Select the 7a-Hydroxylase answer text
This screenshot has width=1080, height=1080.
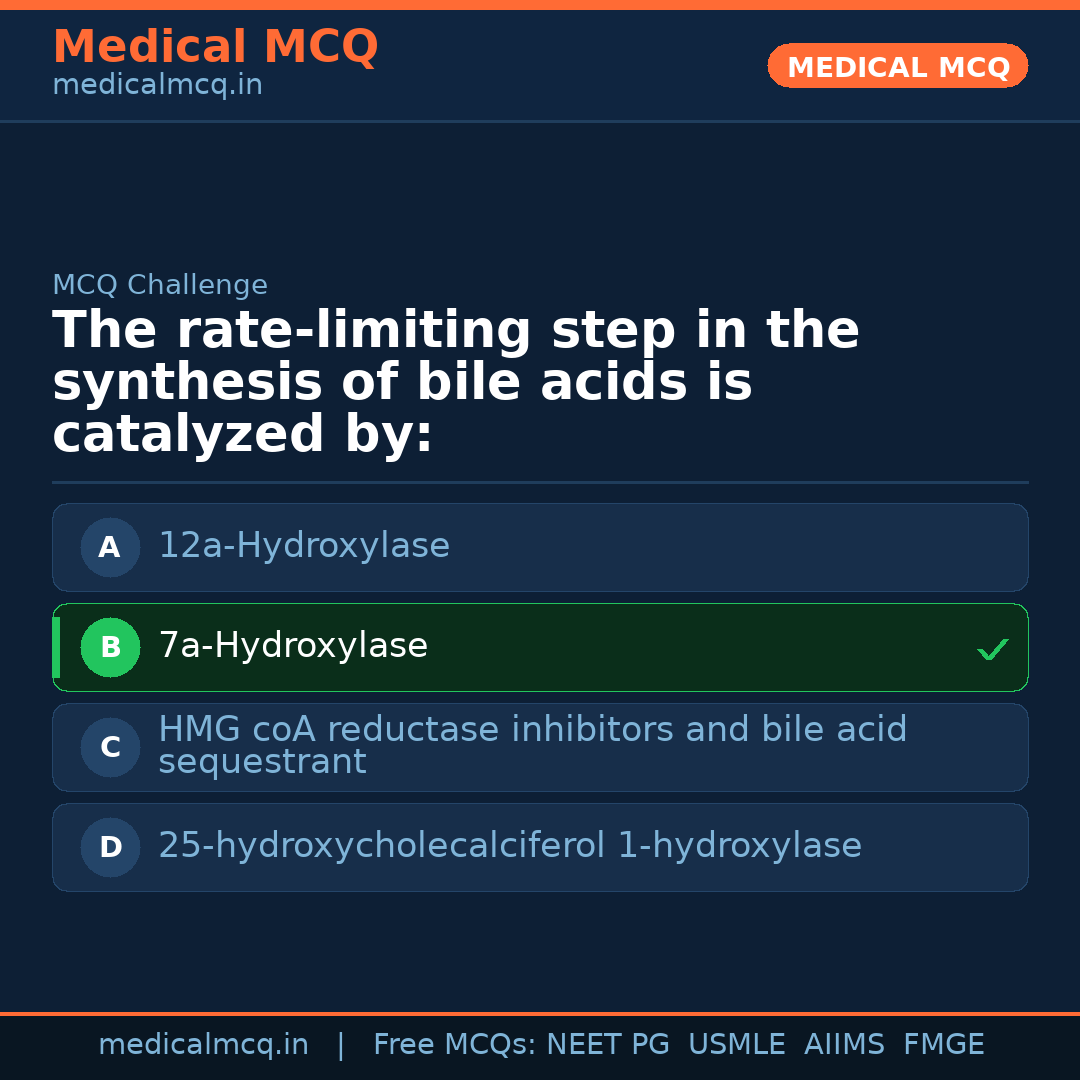tap(293, 646)
